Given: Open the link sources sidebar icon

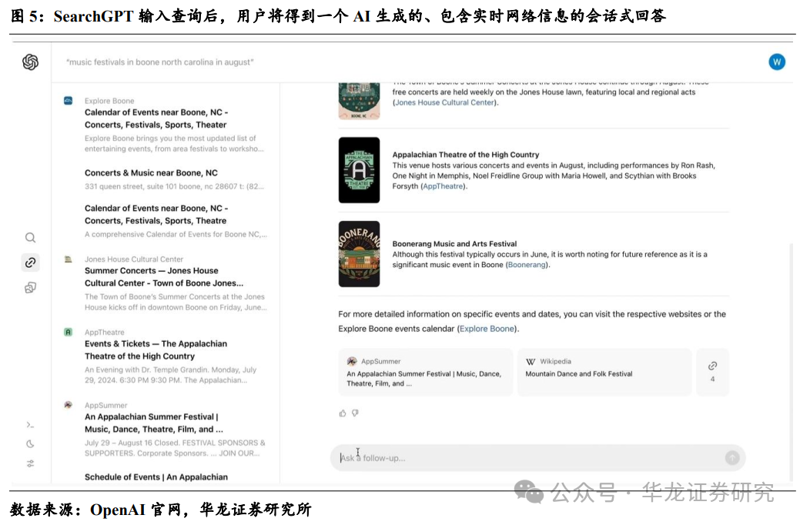Looking at the screenshot, I should [31, 263].
